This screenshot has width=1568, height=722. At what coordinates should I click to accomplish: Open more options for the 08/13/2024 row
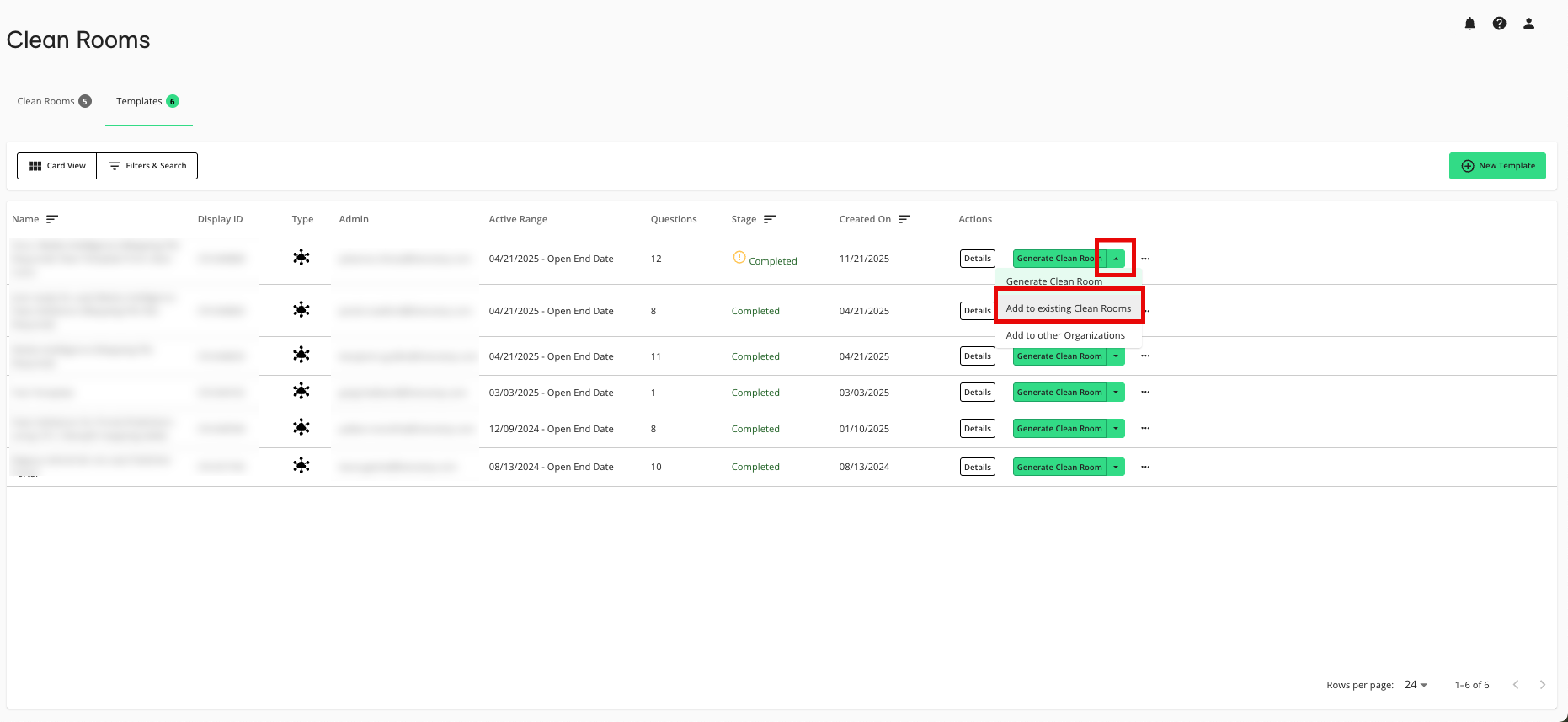tap(1145, 467)
